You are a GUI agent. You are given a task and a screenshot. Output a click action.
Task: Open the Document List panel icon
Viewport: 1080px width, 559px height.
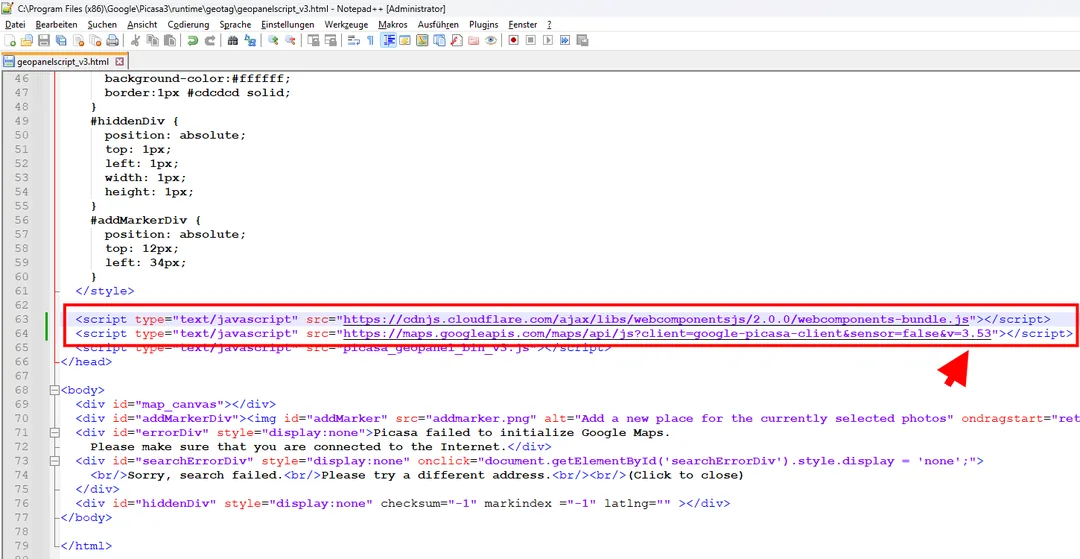pos(439,41)
